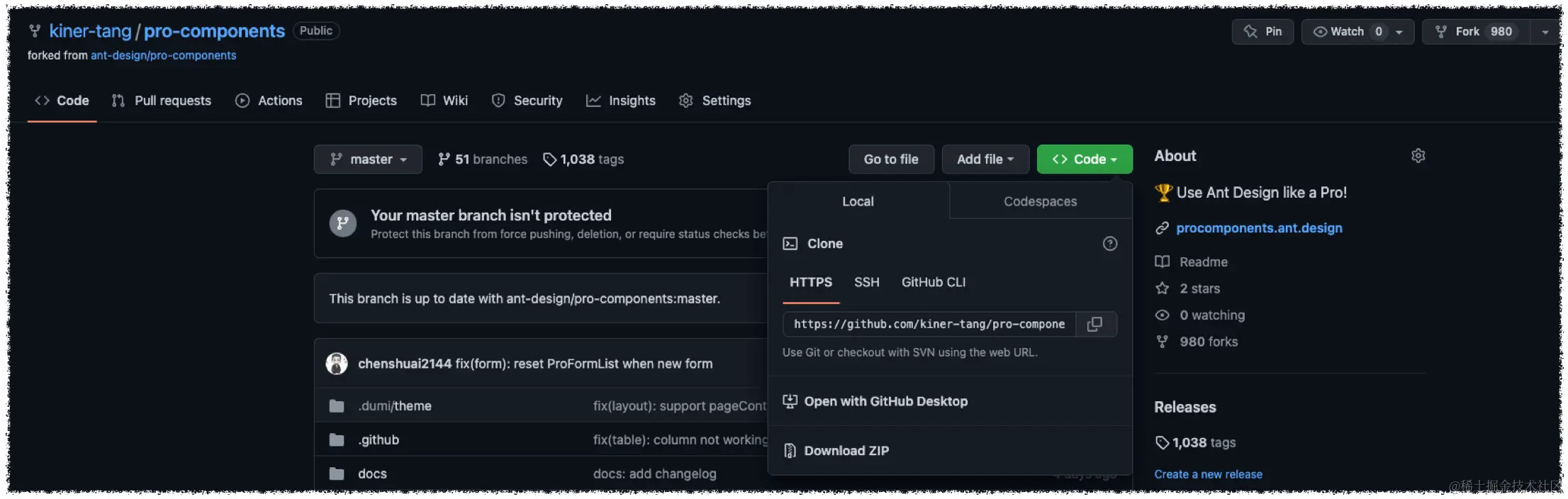Open procomponents.ant.design website link
Image resolution: width=1568 pixels, height=499 pixels.
pos(1259,228)
